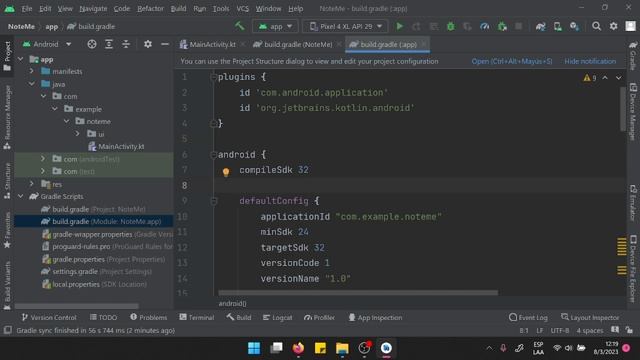640x360 pixels.
Task: Click Select Opened File target icon
Action: coord(92,44)
